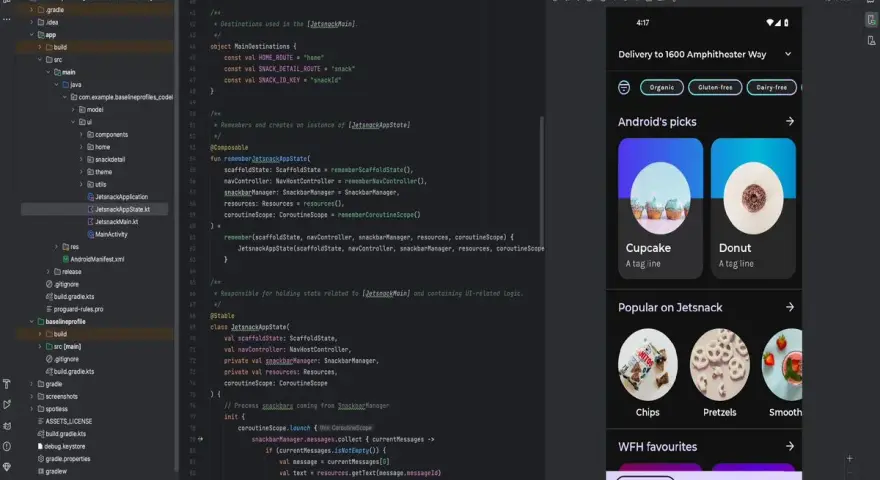Open JetsnackApplication in project tree
Image resolution: width=880 pixels, height=480 pixels.
[118, 197]
